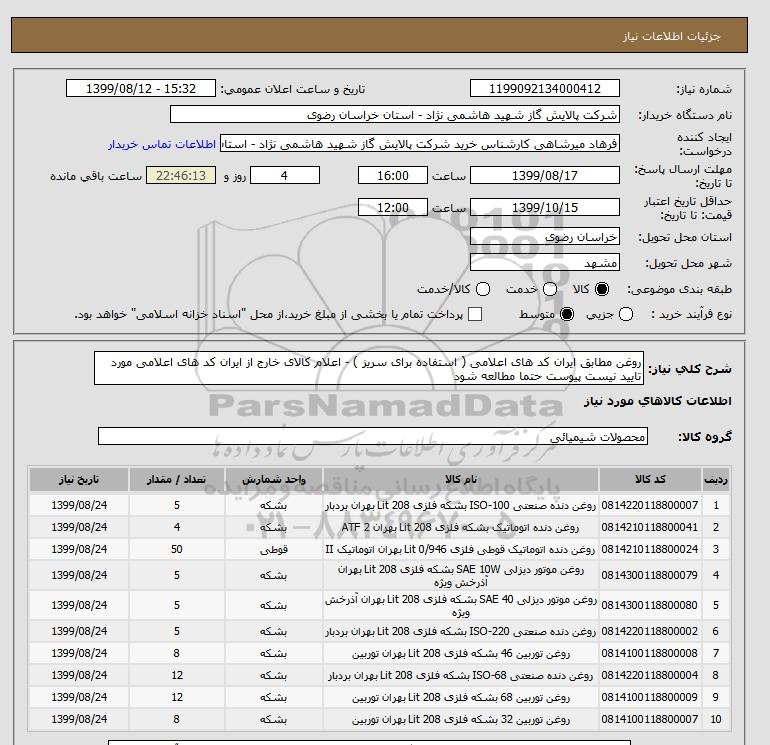770x745 pixels.
Task: Click product code 0814300118800079
Action: pyautogui.click(x=650, y=575)
